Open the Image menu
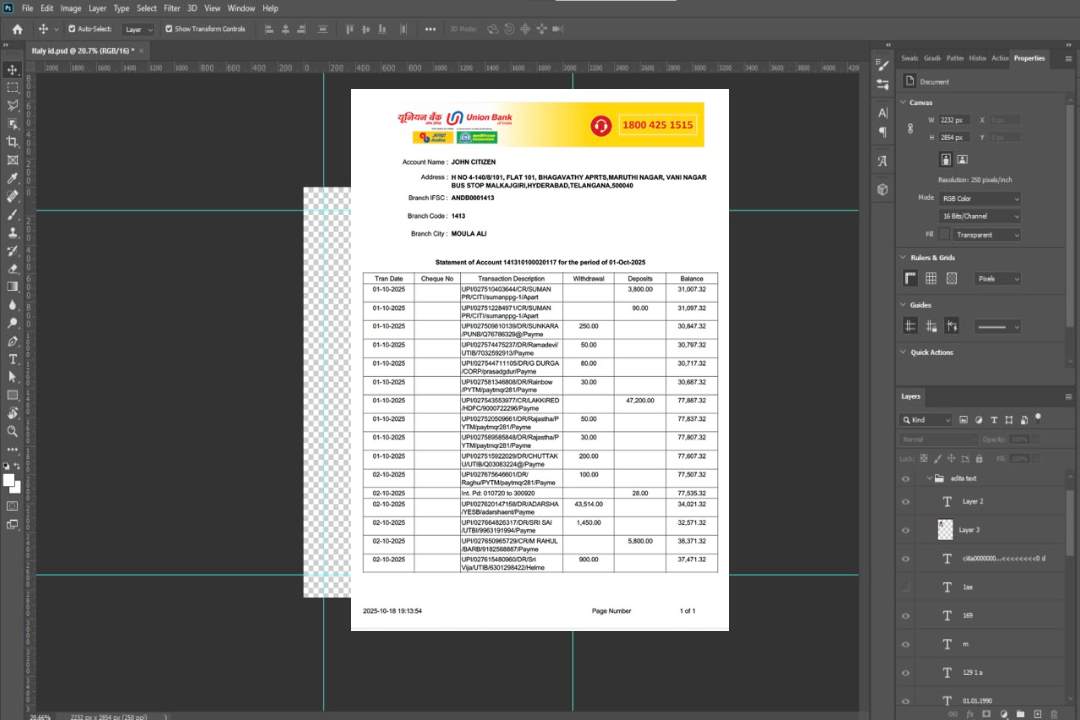 tap(70, 8)
